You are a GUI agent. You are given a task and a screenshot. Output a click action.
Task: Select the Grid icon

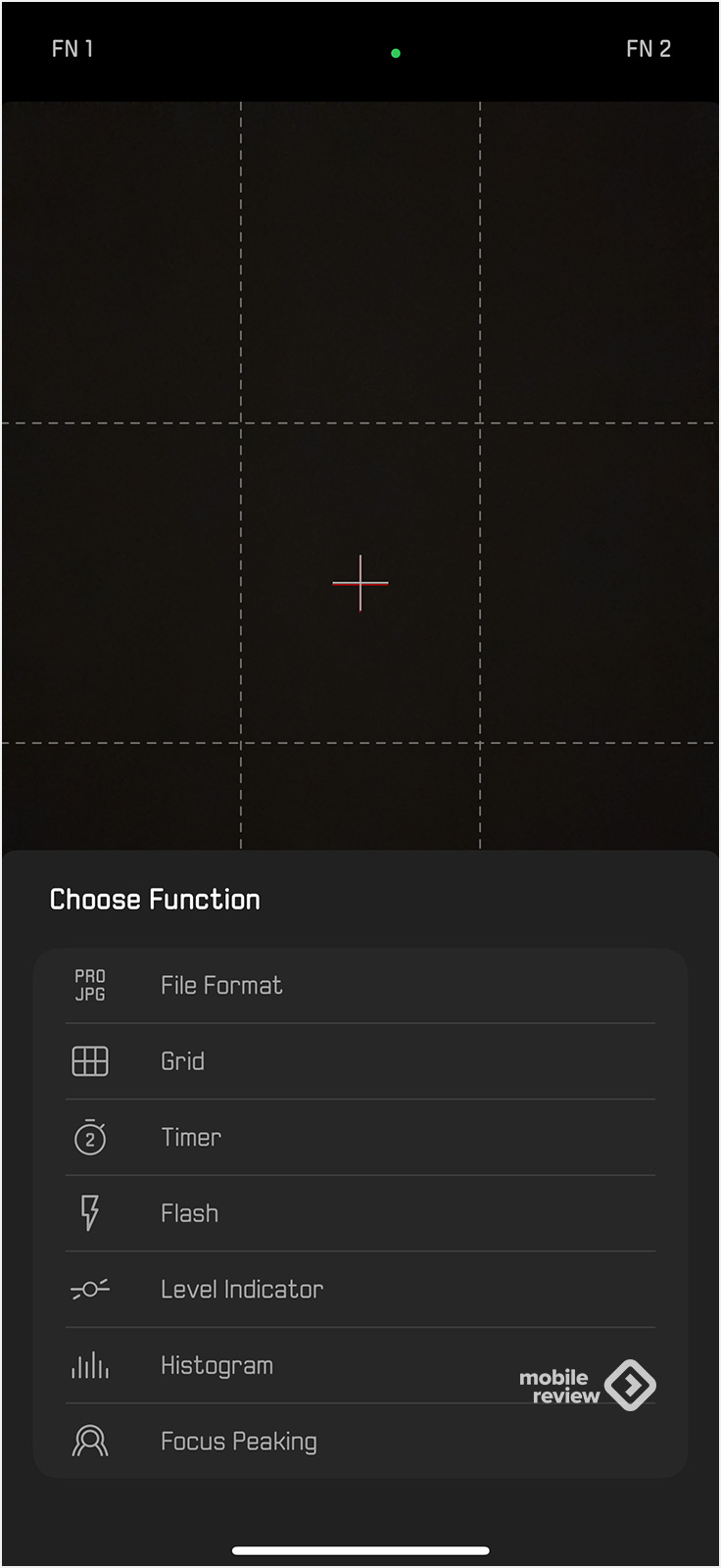pyautogui.click(x=90, y=1061)
